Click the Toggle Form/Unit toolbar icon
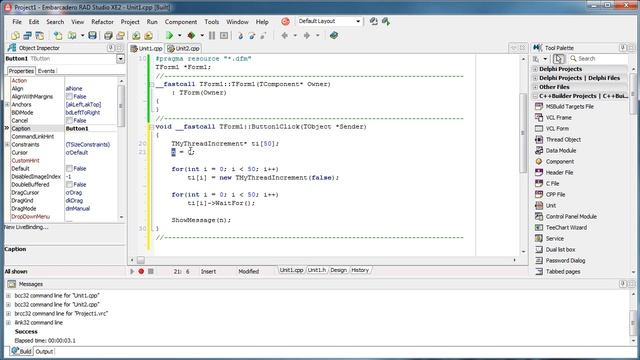The image size is (640, 360). [40, 36]
